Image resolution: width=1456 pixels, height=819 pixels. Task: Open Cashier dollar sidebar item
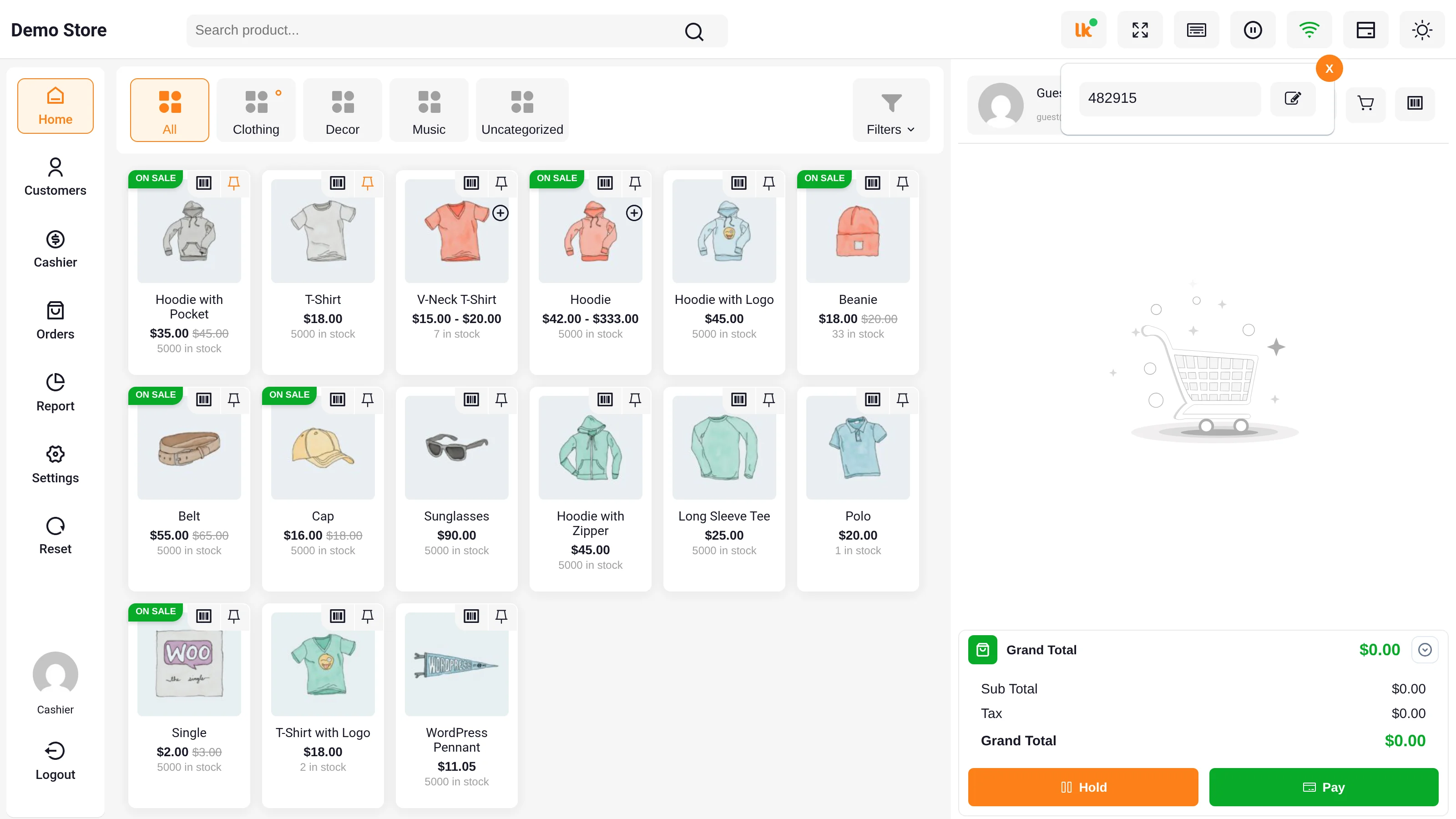coord(56,249)
